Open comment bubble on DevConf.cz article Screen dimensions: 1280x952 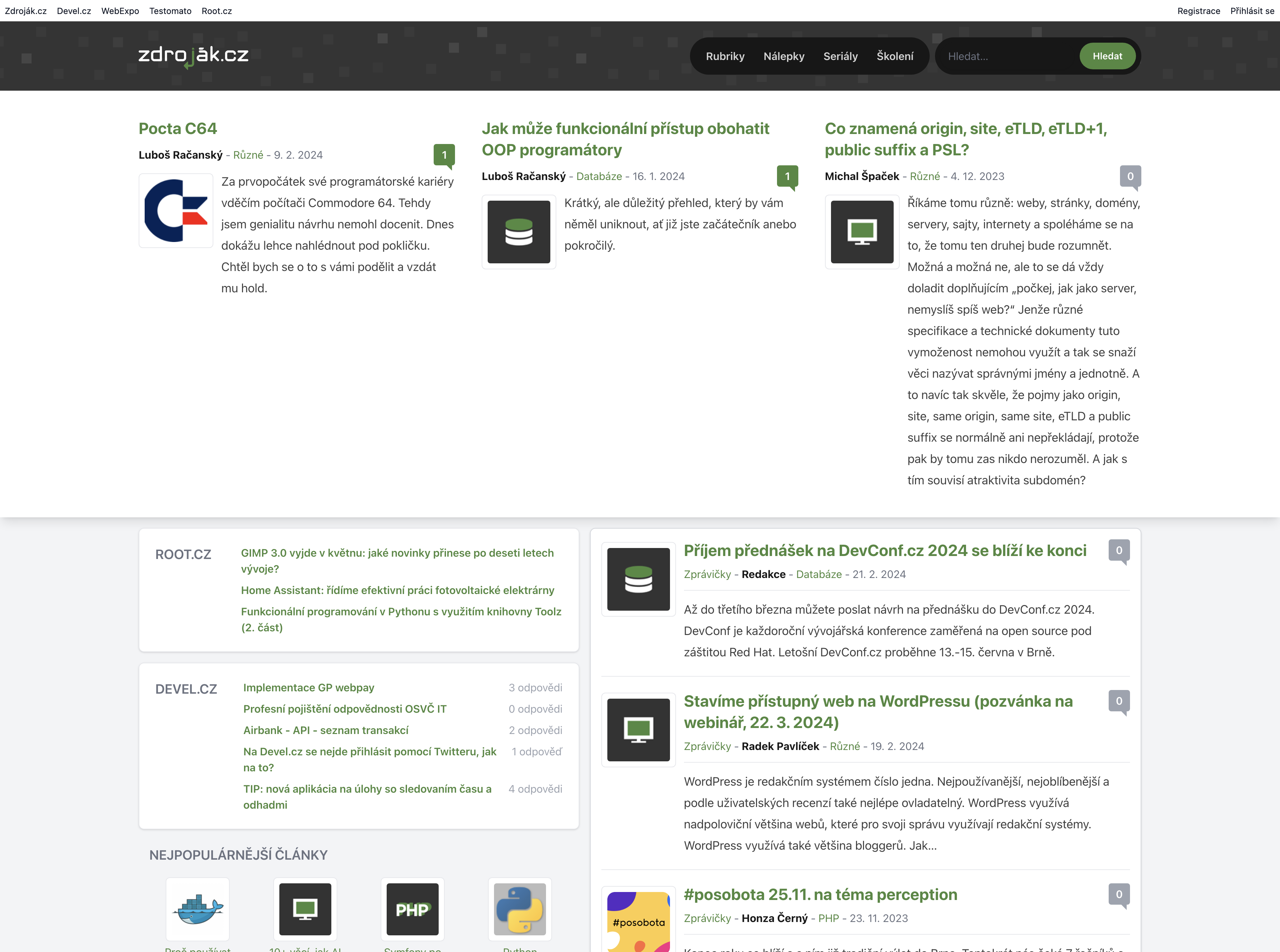tap(1119, 551)
